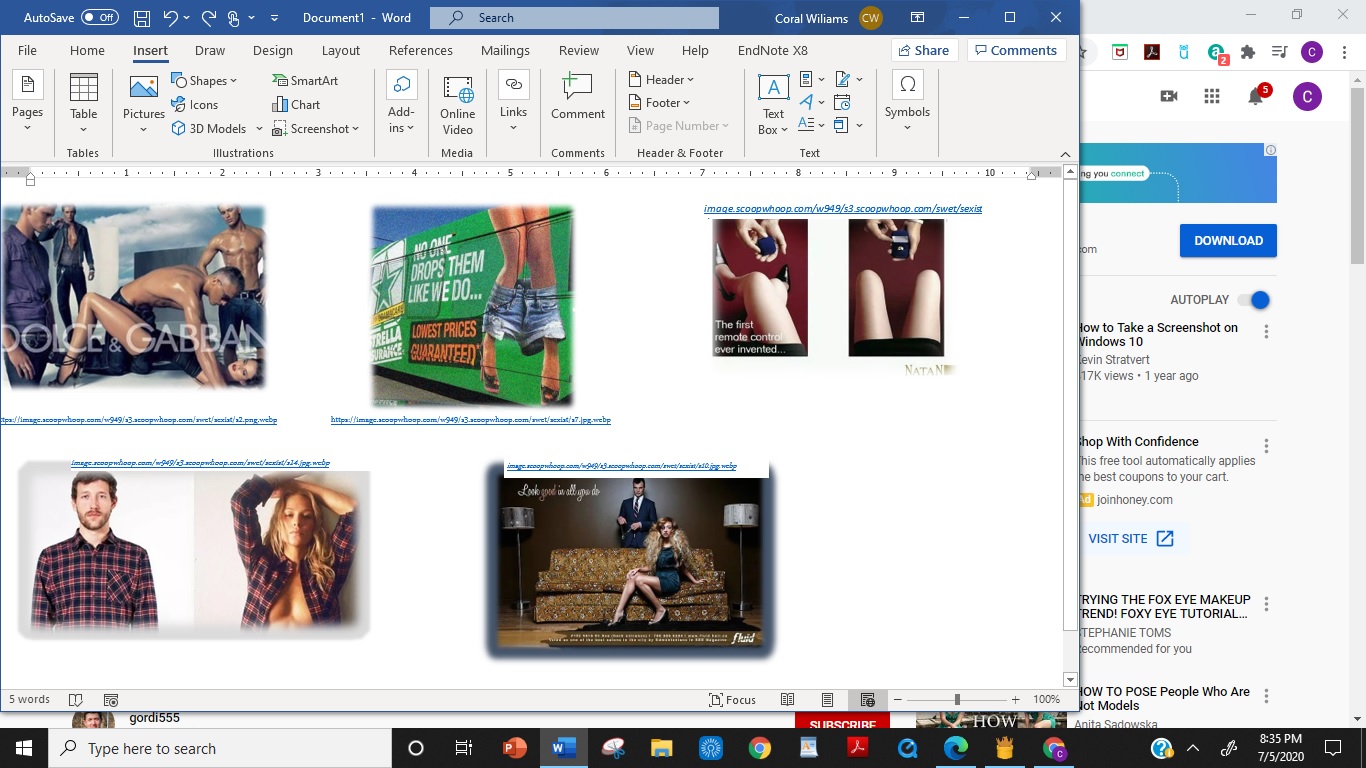Viewport: 1366px width, 768px height.
Task: Switch to the Home tab
Action: pos(87,50)
